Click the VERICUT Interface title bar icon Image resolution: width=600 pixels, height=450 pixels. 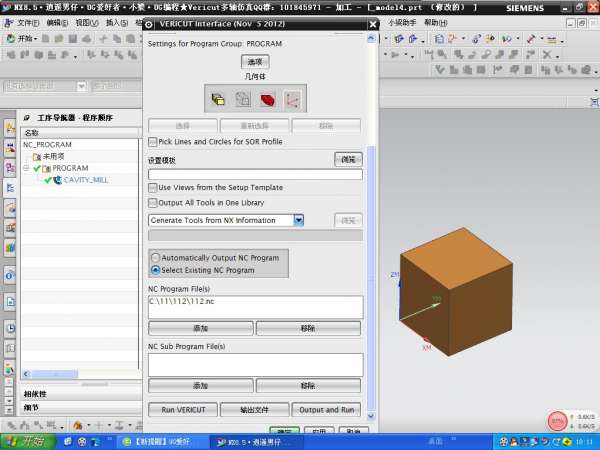(x=151, y=23)
